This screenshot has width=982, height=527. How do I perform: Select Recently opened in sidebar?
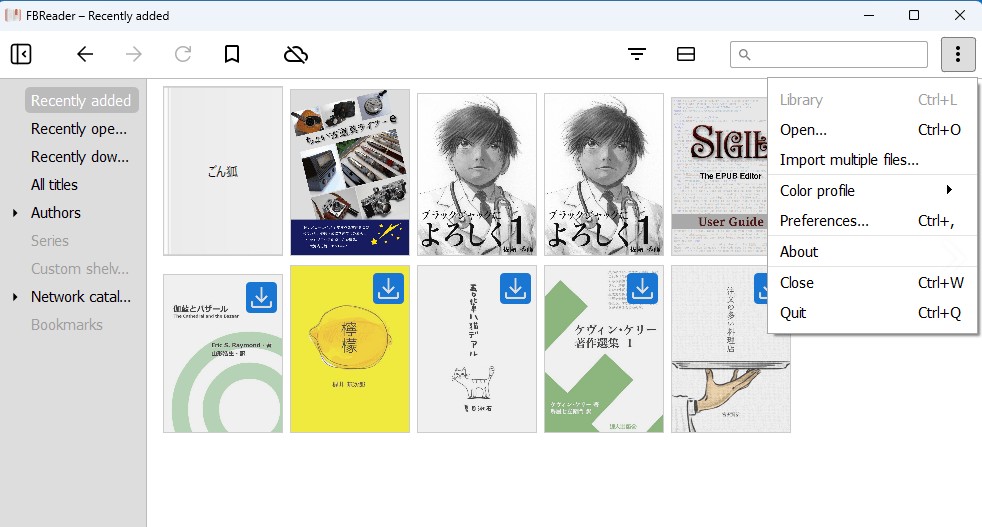[79, 128]
